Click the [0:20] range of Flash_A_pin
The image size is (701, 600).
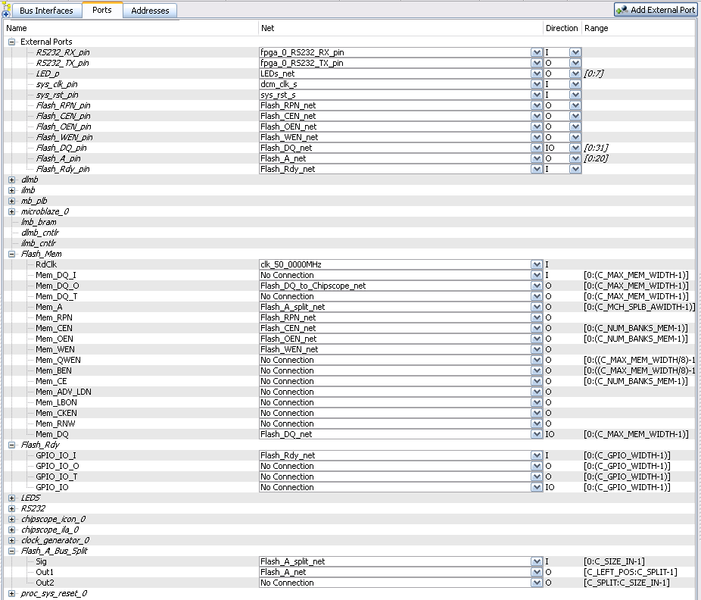tap(596, 158)
